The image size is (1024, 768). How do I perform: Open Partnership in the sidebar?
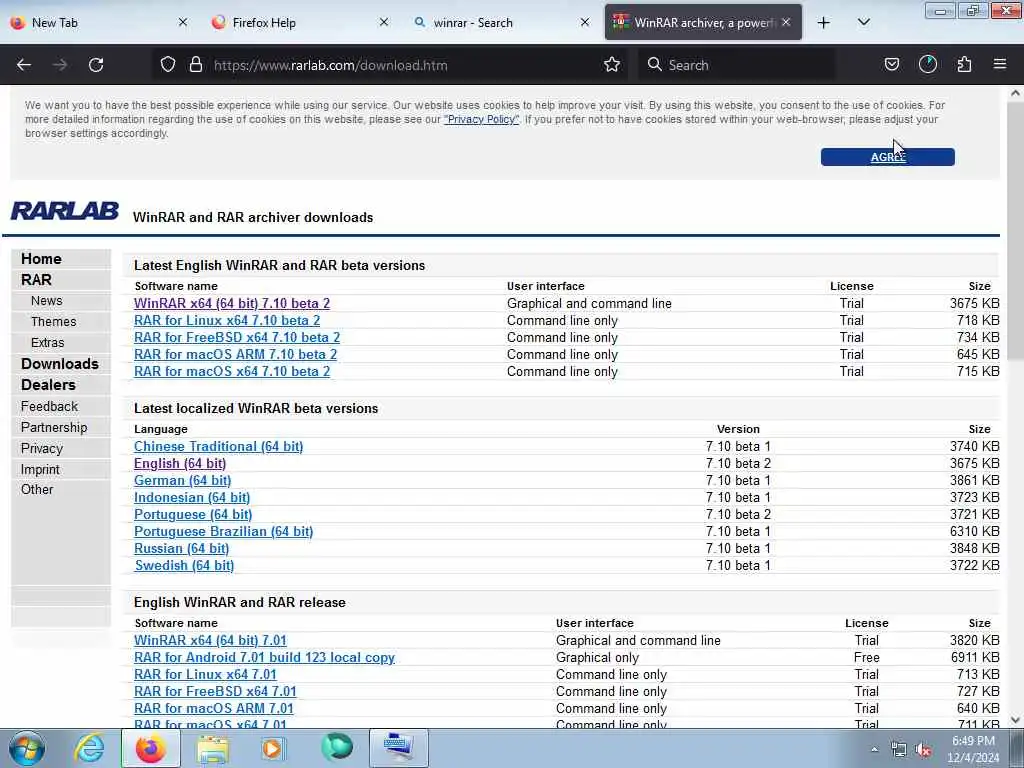point(54,427)
